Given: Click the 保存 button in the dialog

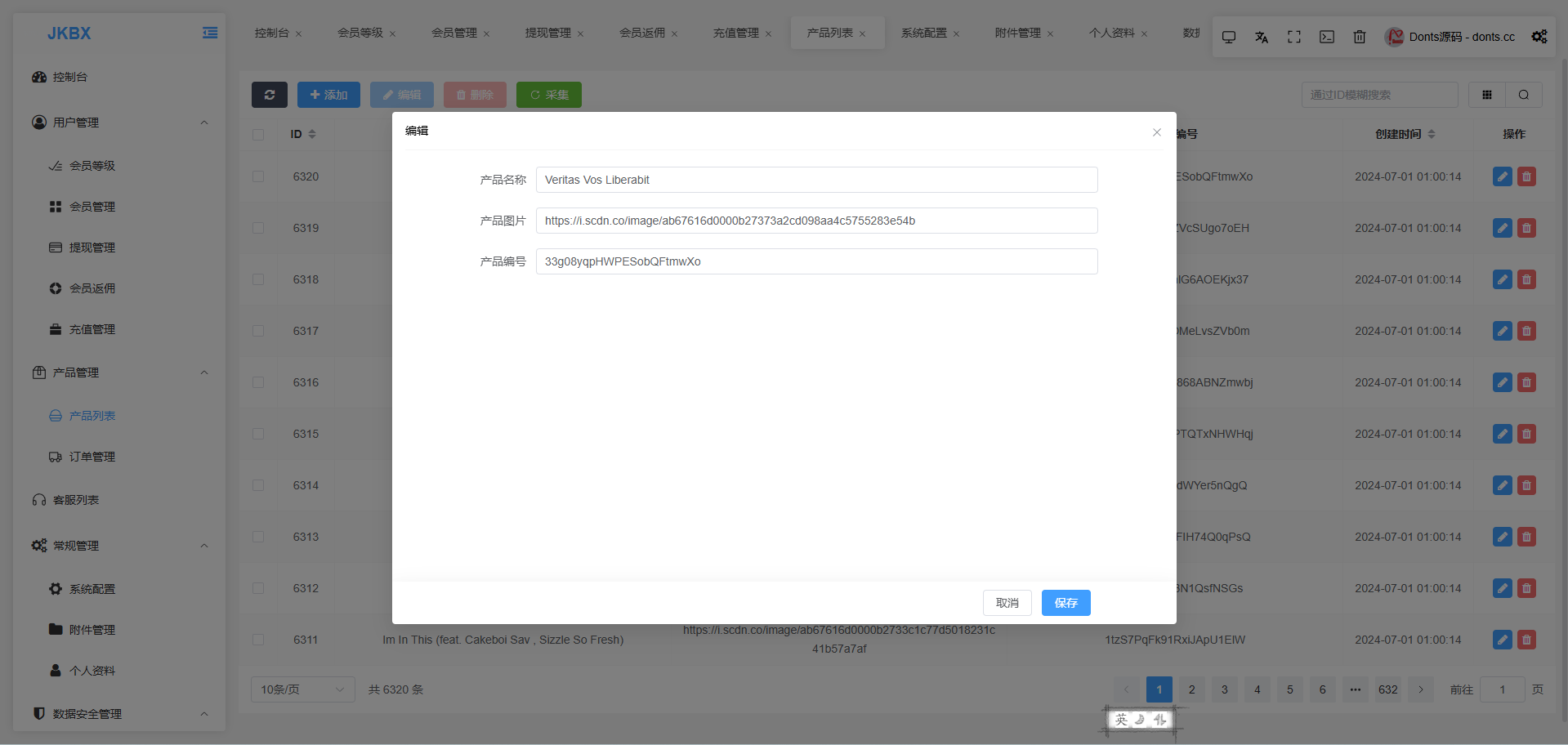Looking at the screenshot, I should point(1065,603).
